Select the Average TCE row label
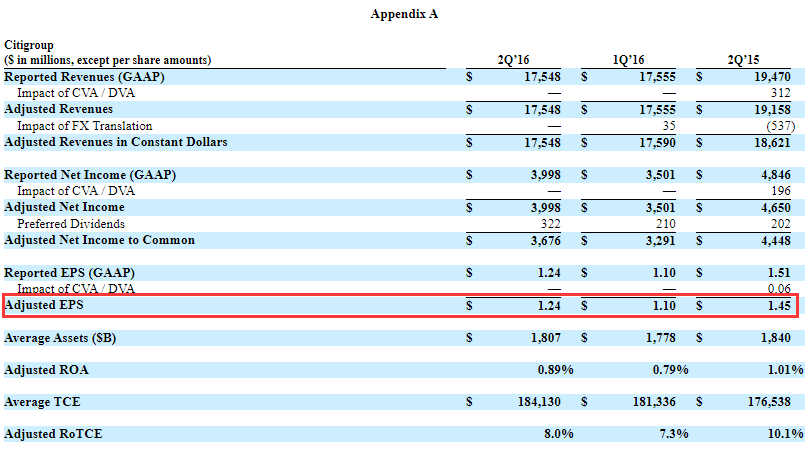 tap(42, 402)
